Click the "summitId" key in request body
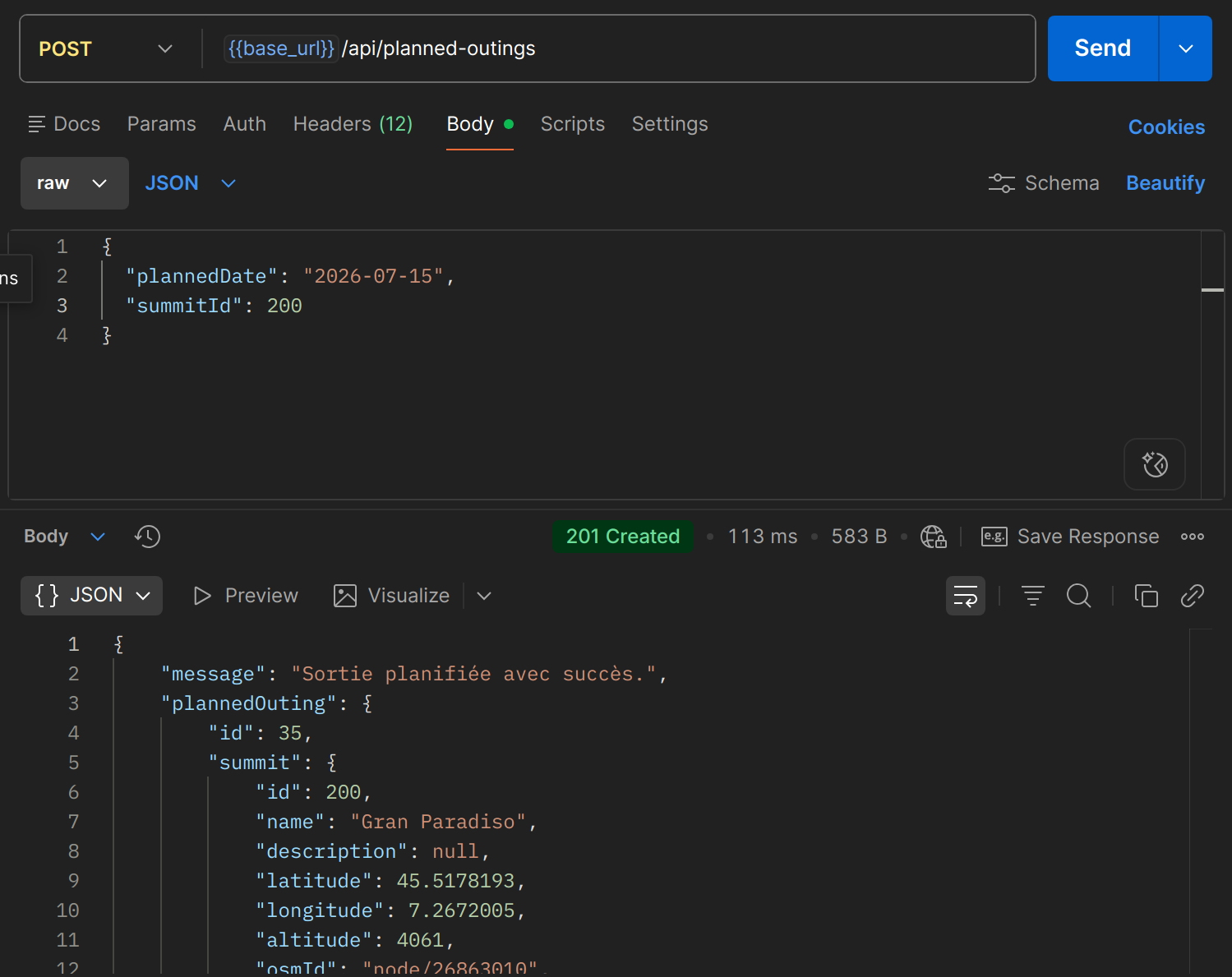This screenshot has width=1232, height=977. click(184, 306)
